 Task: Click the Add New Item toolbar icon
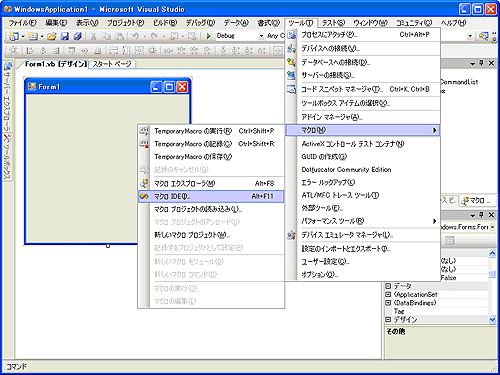[33, 36]
